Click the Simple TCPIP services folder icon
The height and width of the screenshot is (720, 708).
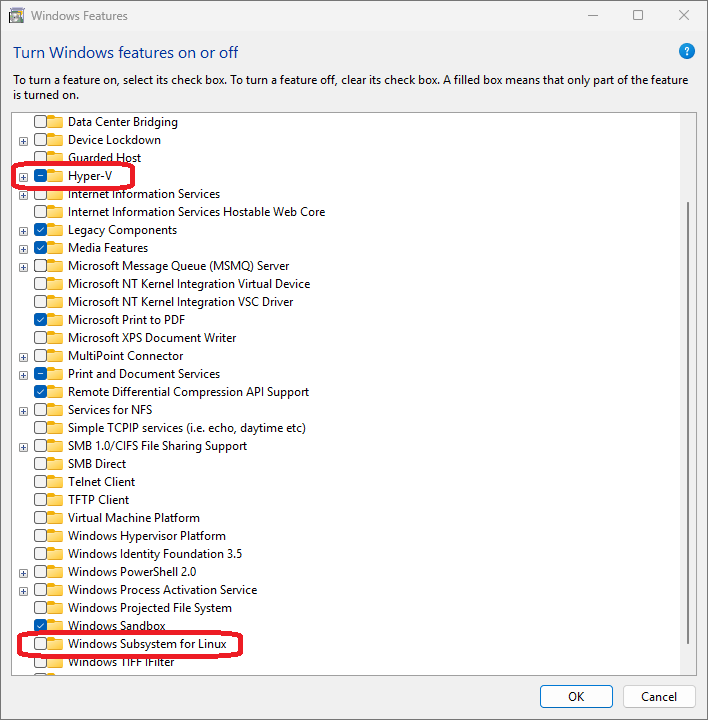pyautogui.click(x=55, y=428)
